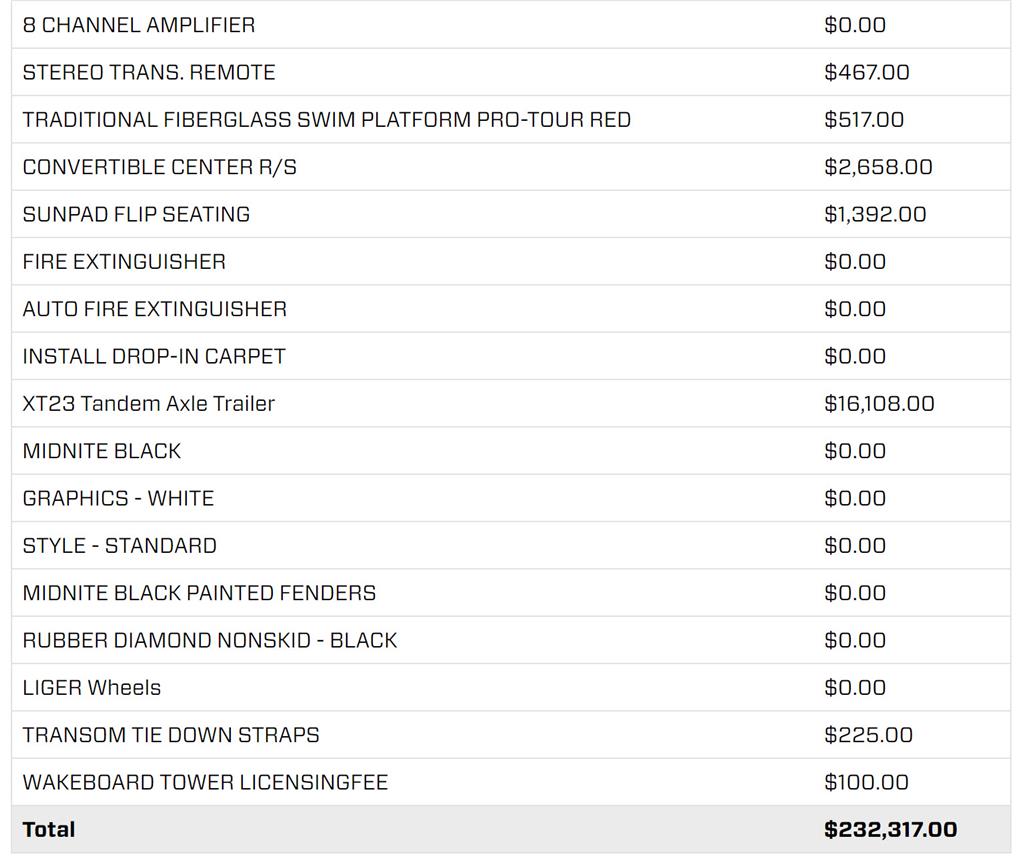Click the STYLE - STANDARD row
Screen dimensions: 1024x864
click(511, 546)
